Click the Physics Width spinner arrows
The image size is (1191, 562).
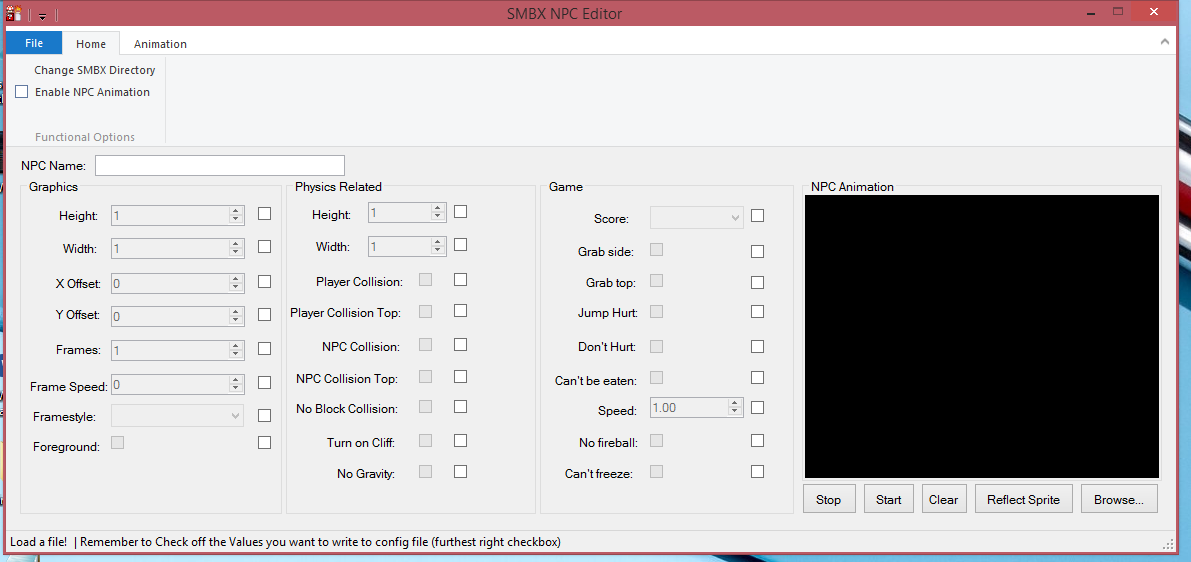click(x=437, y=246)
